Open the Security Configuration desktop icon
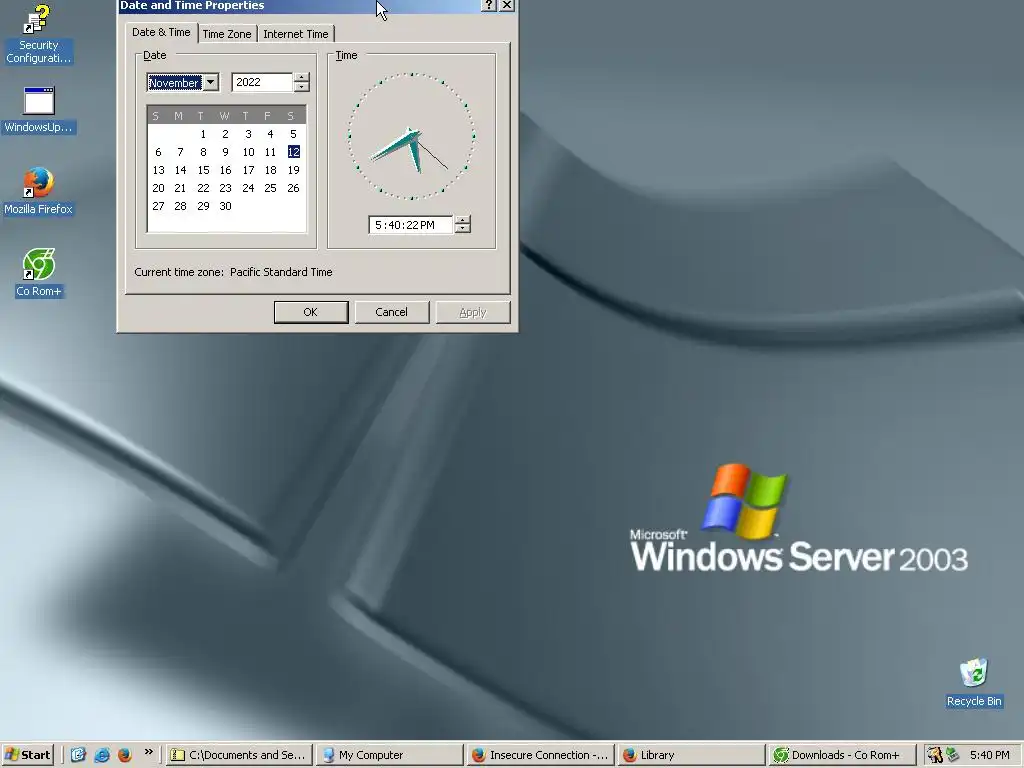Screen dimensions: 1024x768 tap(38, 34)
